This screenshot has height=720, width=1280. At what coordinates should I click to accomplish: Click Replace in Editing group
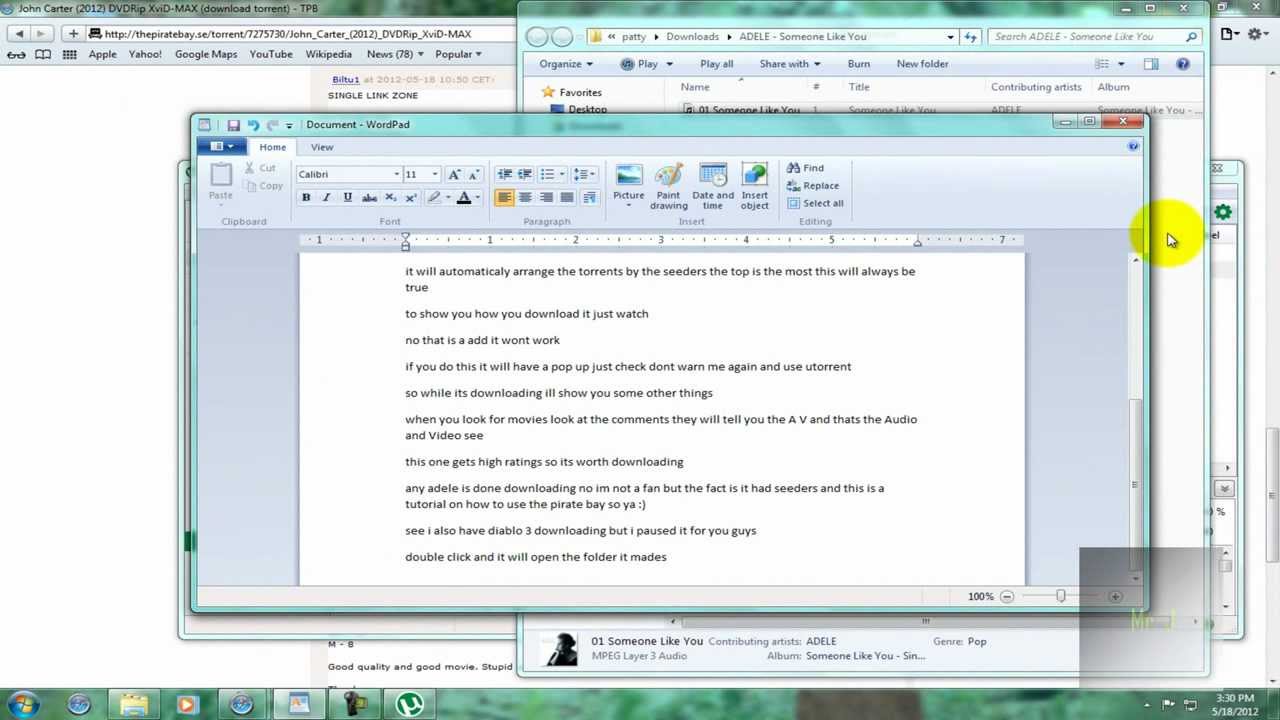813,186
